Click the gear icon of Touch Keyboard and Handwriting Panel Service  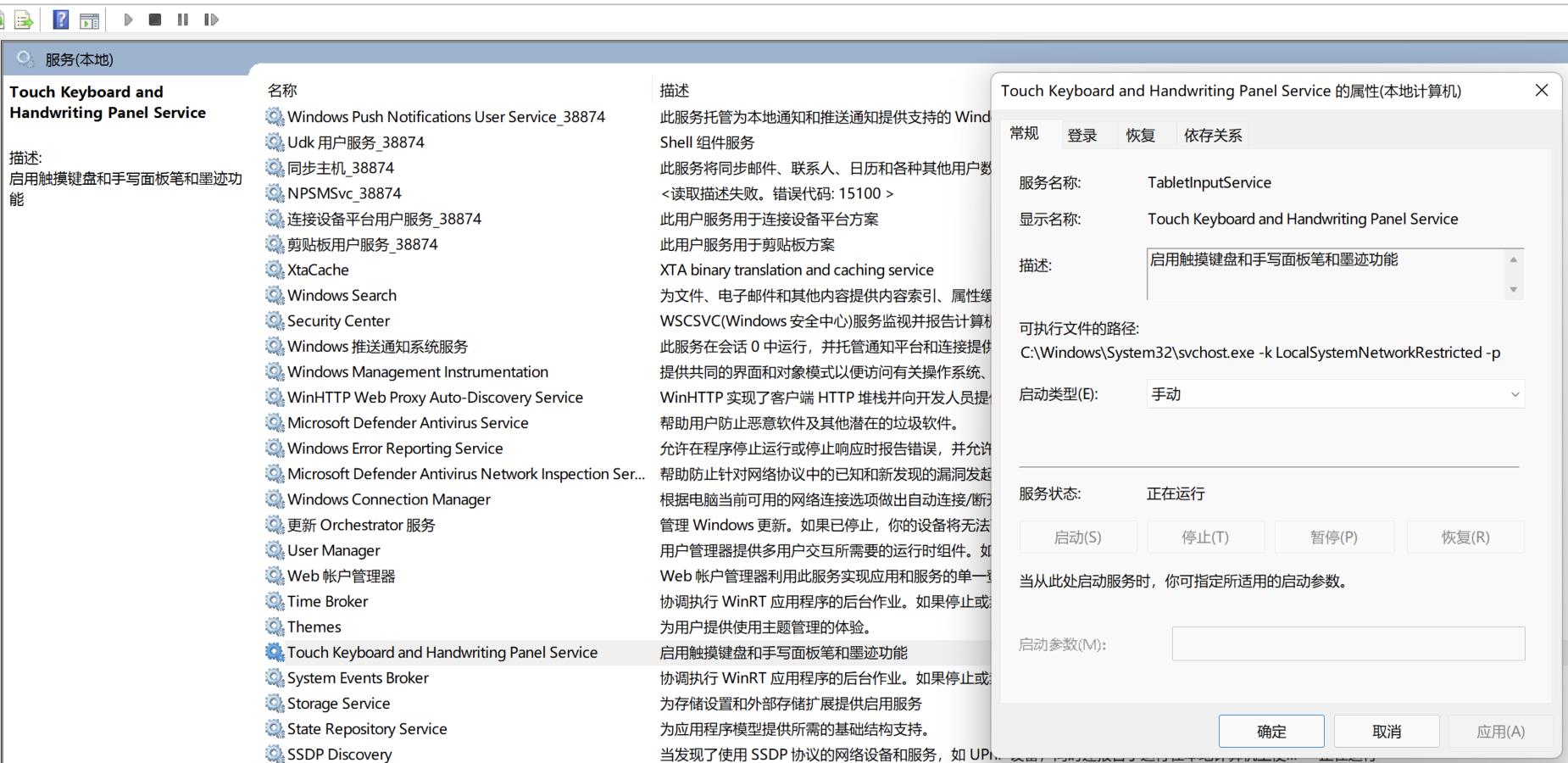[x=275, y=651]
